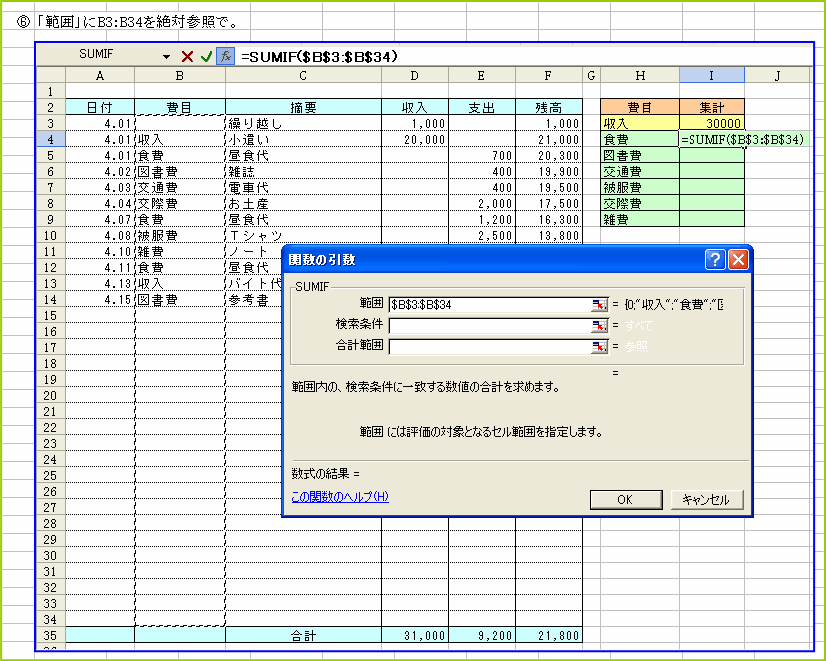Click the 検索条件 range selector icon
Image resolution: width=826 pixels, height=661 pixels.
click(599, 325)
